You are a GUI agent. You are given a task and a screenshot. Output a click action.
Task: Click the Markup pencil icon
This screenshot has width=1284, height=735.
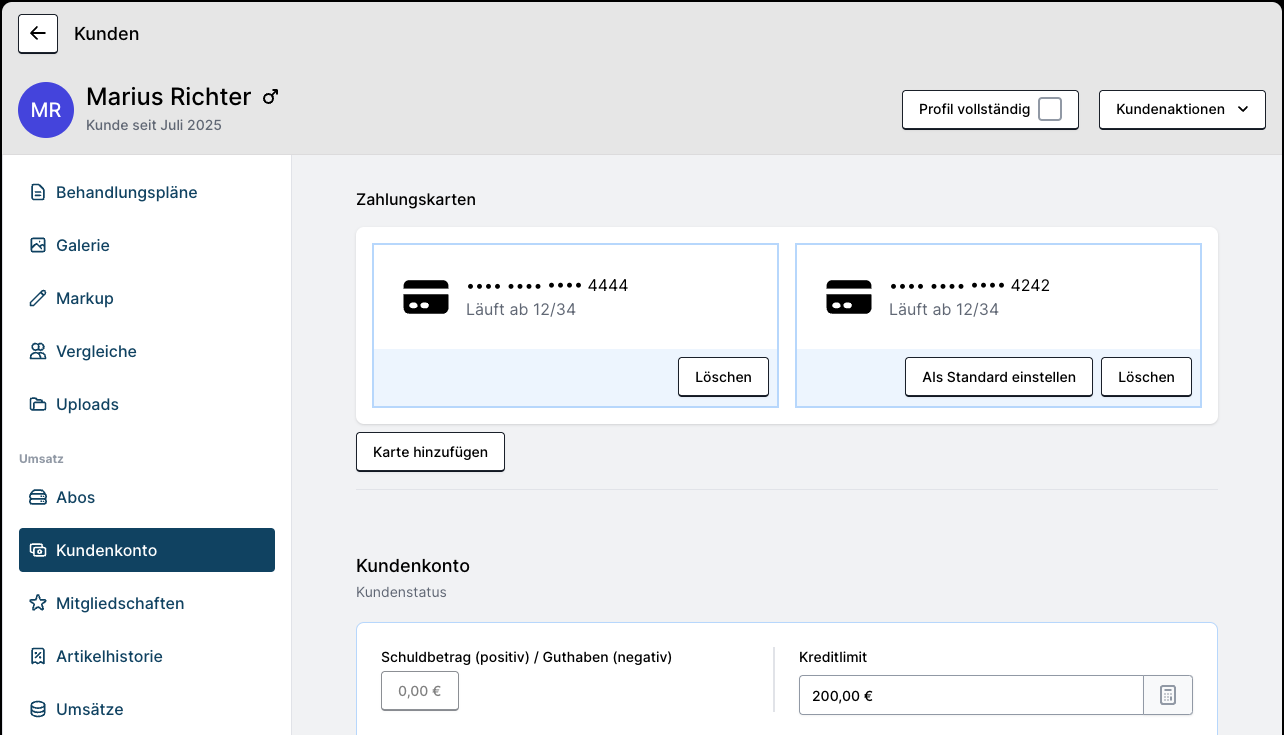(38, 298)
